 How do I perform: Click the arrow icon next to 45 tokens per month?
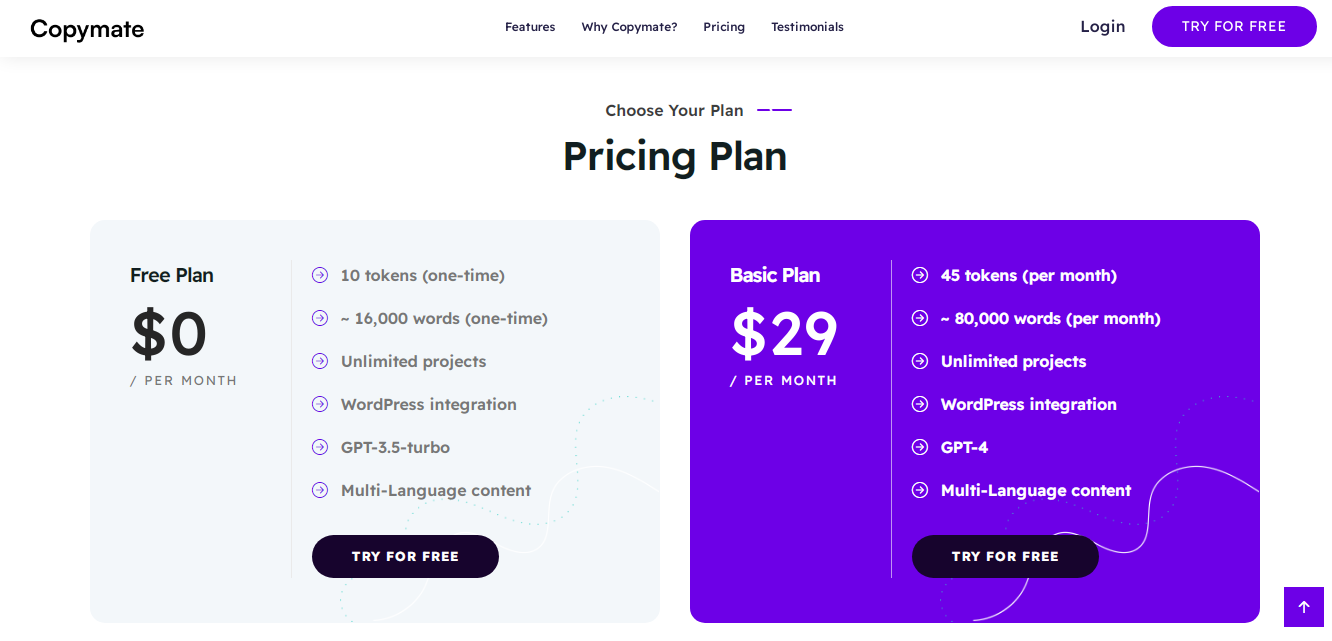[920, 275]
